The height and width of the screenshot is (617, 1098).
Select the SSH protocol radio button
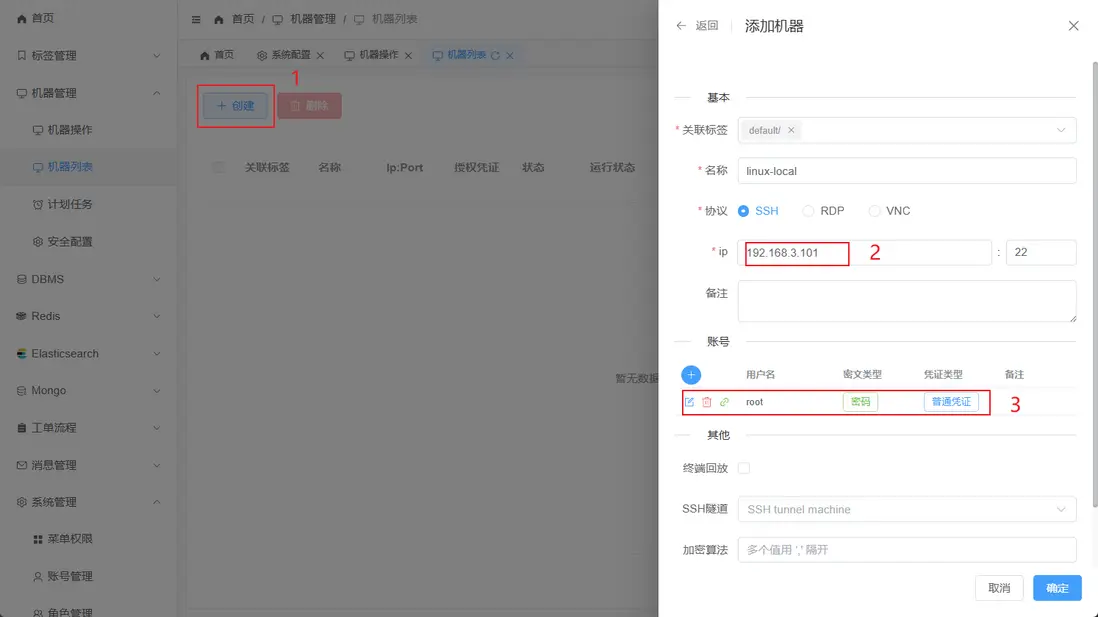743,211
